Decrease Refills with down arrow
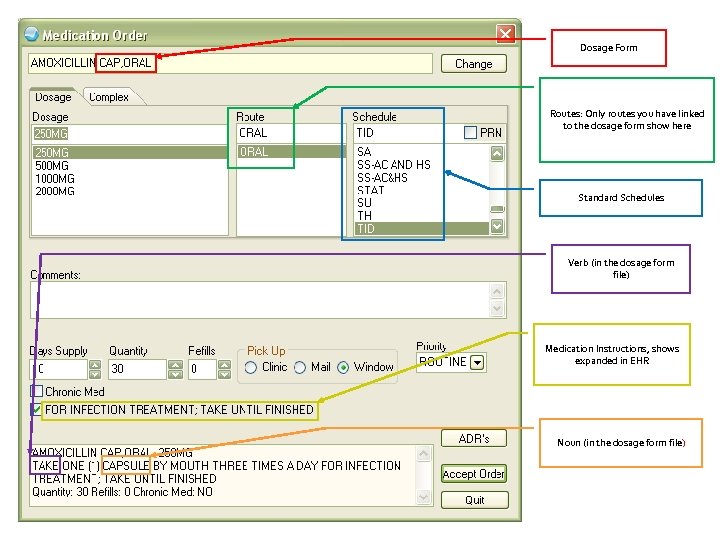 224,374
